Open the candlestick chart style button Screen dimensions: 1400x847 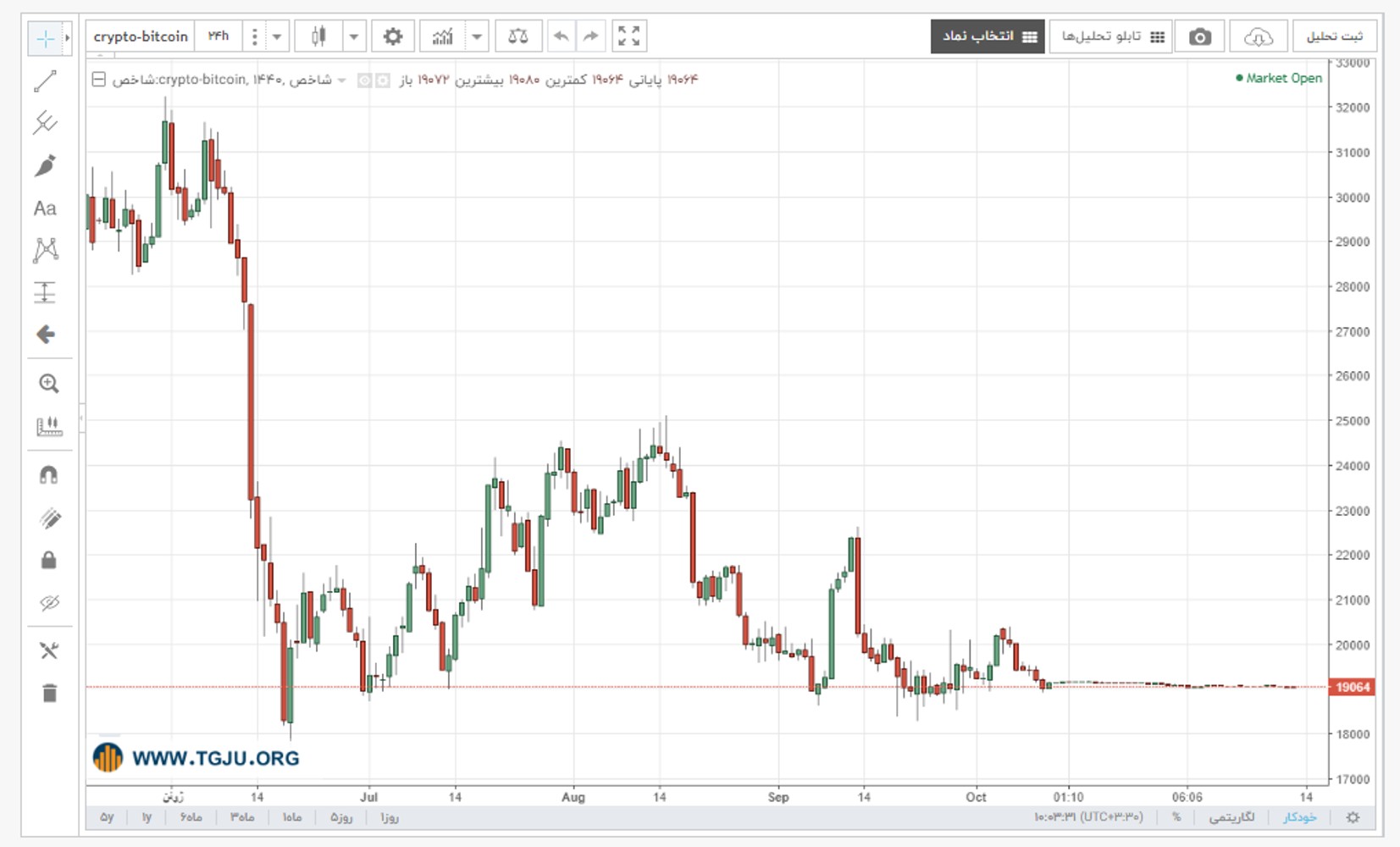pyautogui.click(x=318, y=36)
